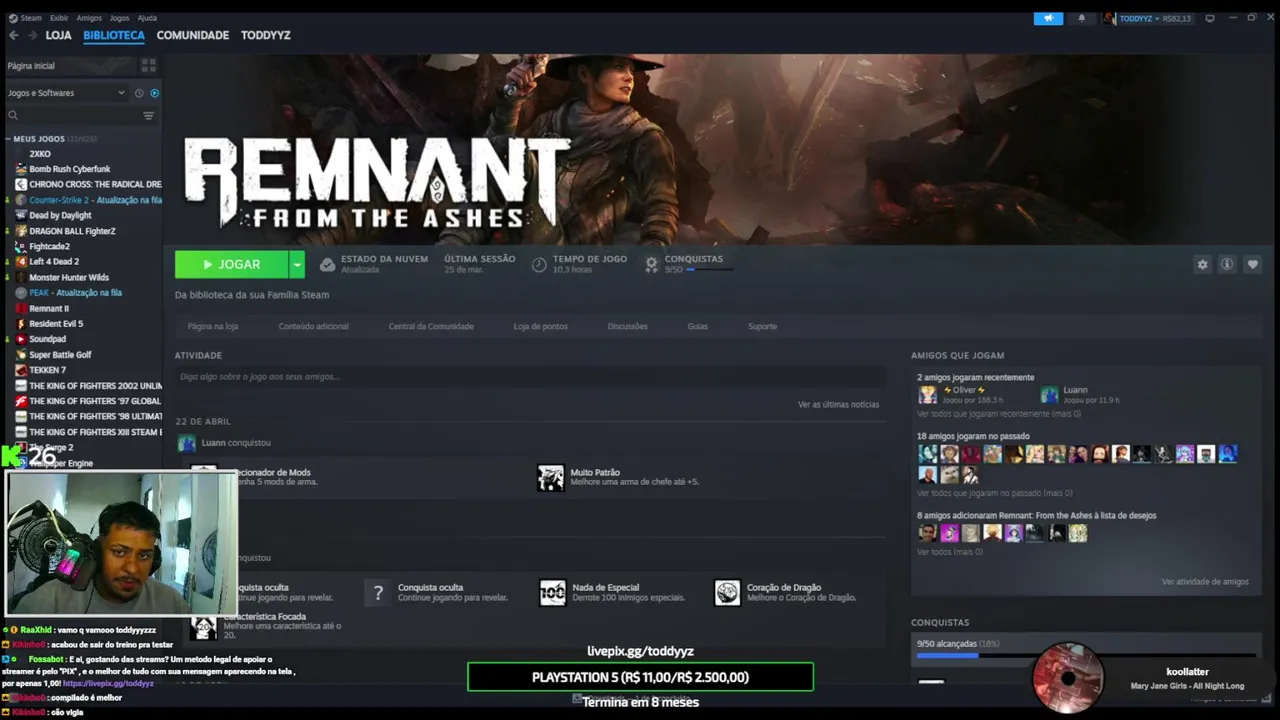Open Discussões link
Image resolution: width=1280 pixels, height=720 pixels.
click(628, 326)
